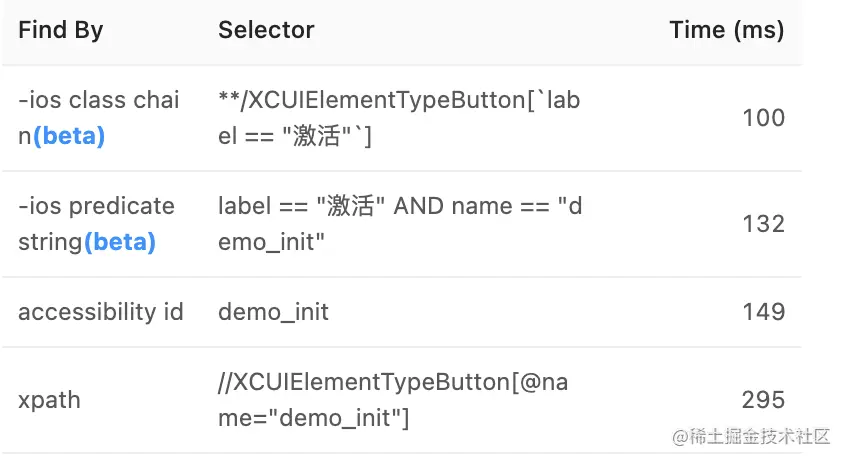Select the 295 ms time value
846x462 pixels.
click(x=763, y=400)
